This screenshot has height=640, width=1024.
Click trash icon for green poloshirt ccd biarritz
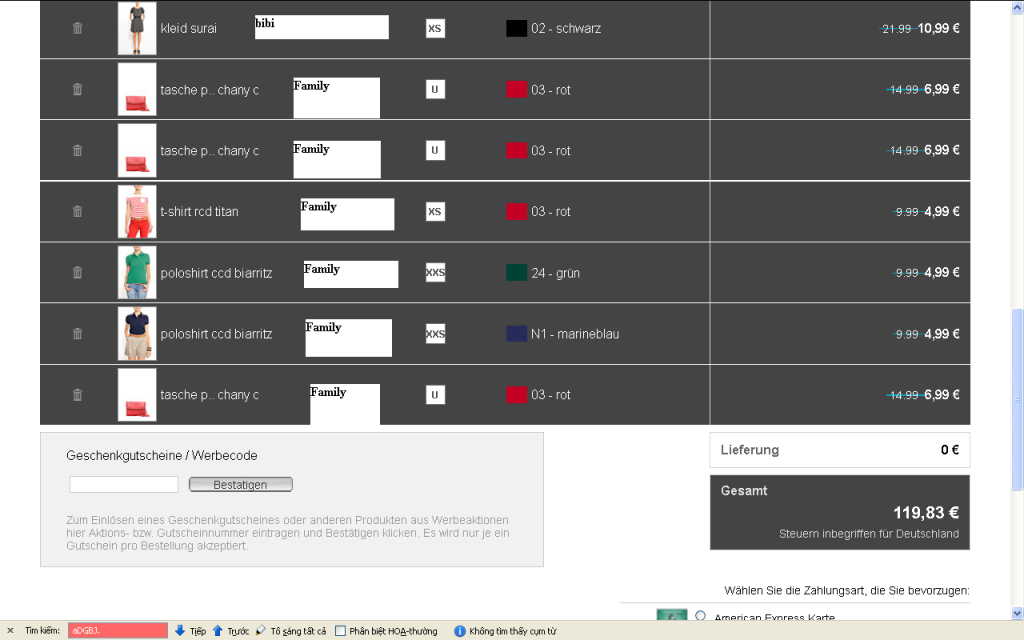pos(78,272)
